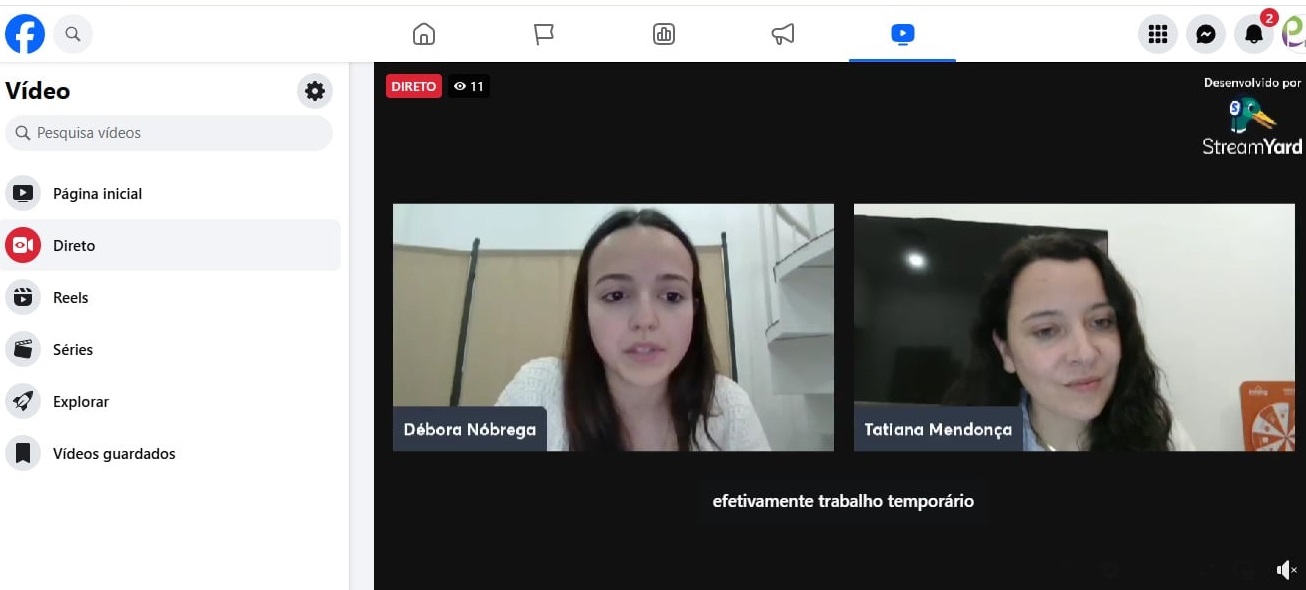Screen dimensions: 1306x590
Task: Open the Pages flag icon
Action: click(543, 34)
